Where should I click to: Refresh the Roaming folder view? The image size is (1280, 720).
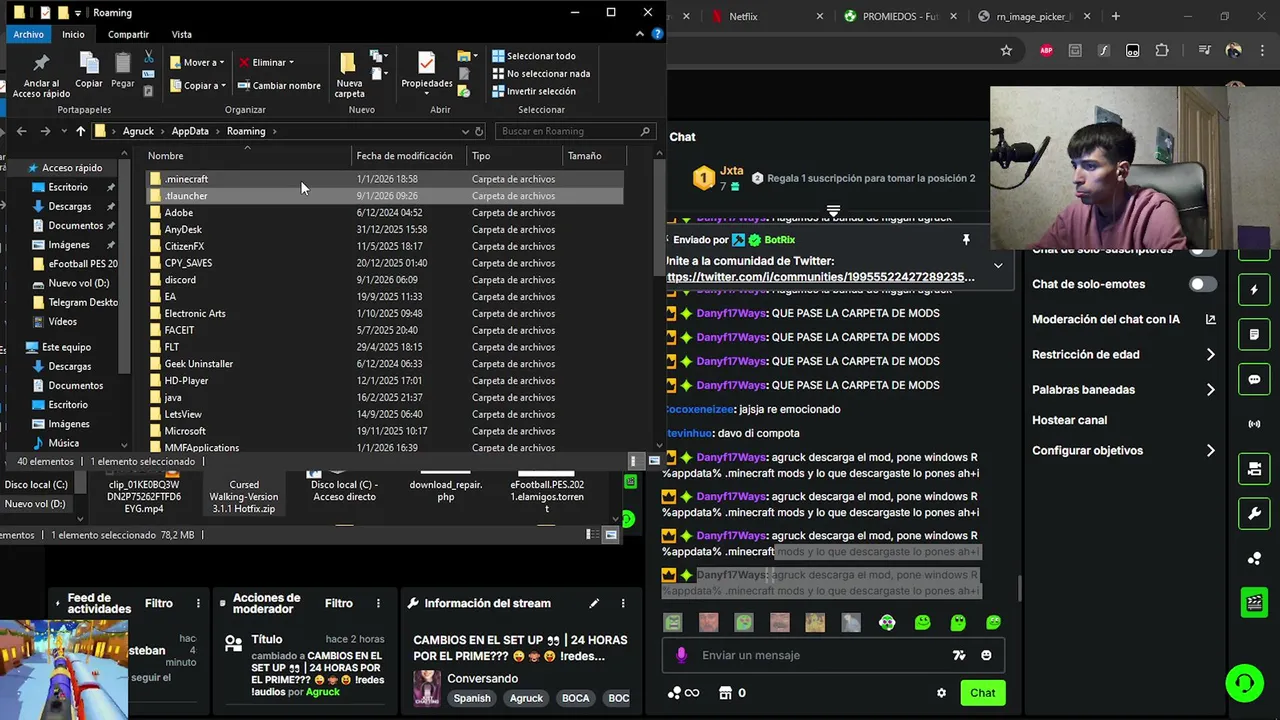click(479, 131)
